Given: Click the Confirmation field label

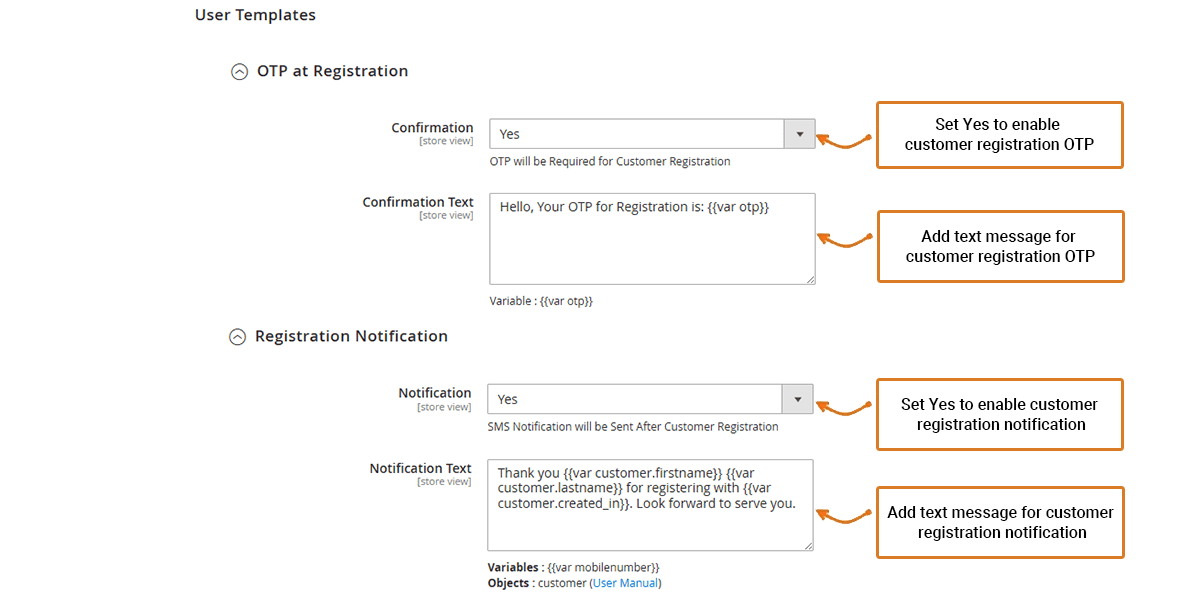Looking at the screenshot, I should [x=432, y=128].
